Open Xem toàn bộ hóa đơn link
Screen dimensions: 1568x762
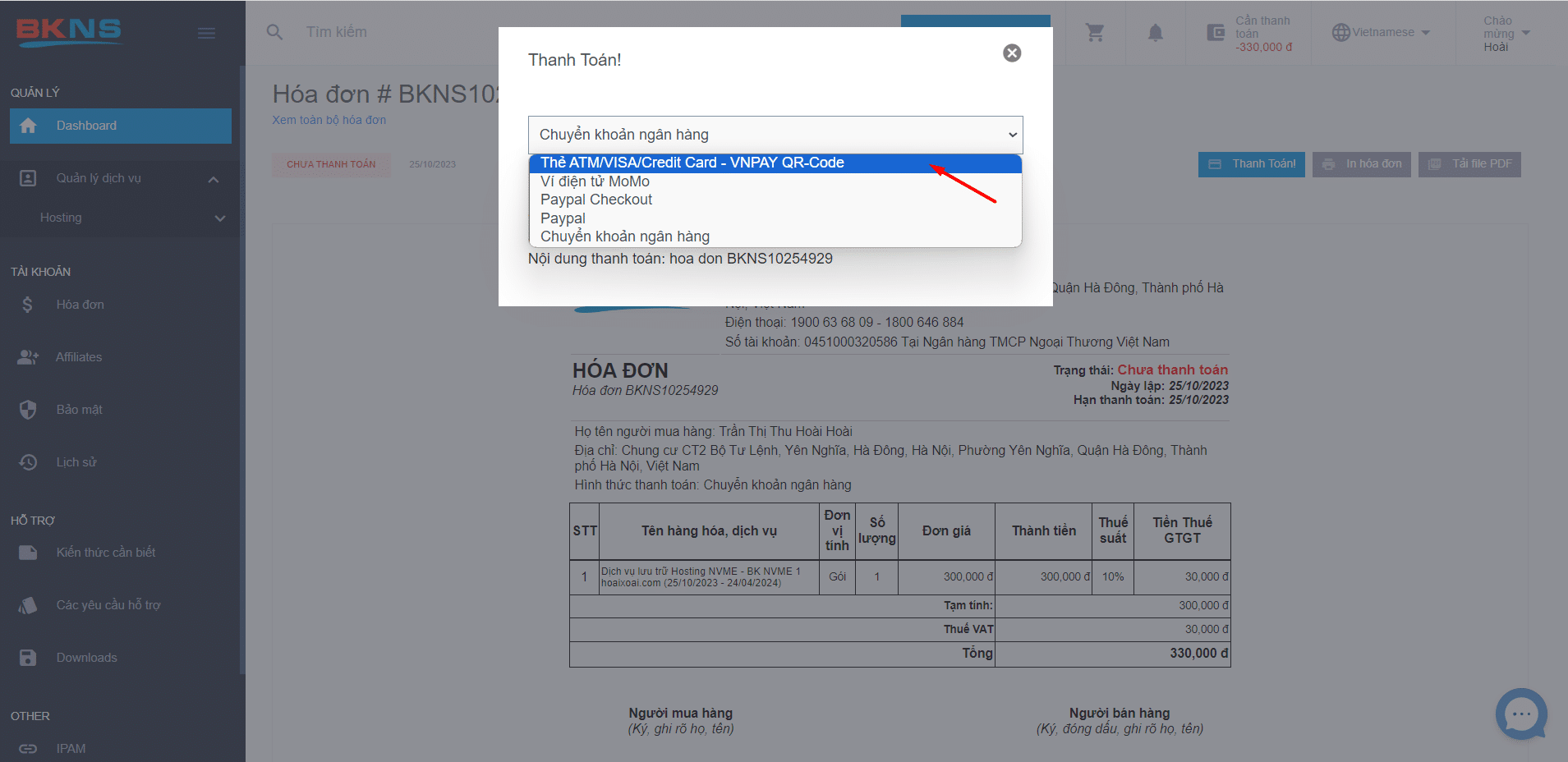329,120
